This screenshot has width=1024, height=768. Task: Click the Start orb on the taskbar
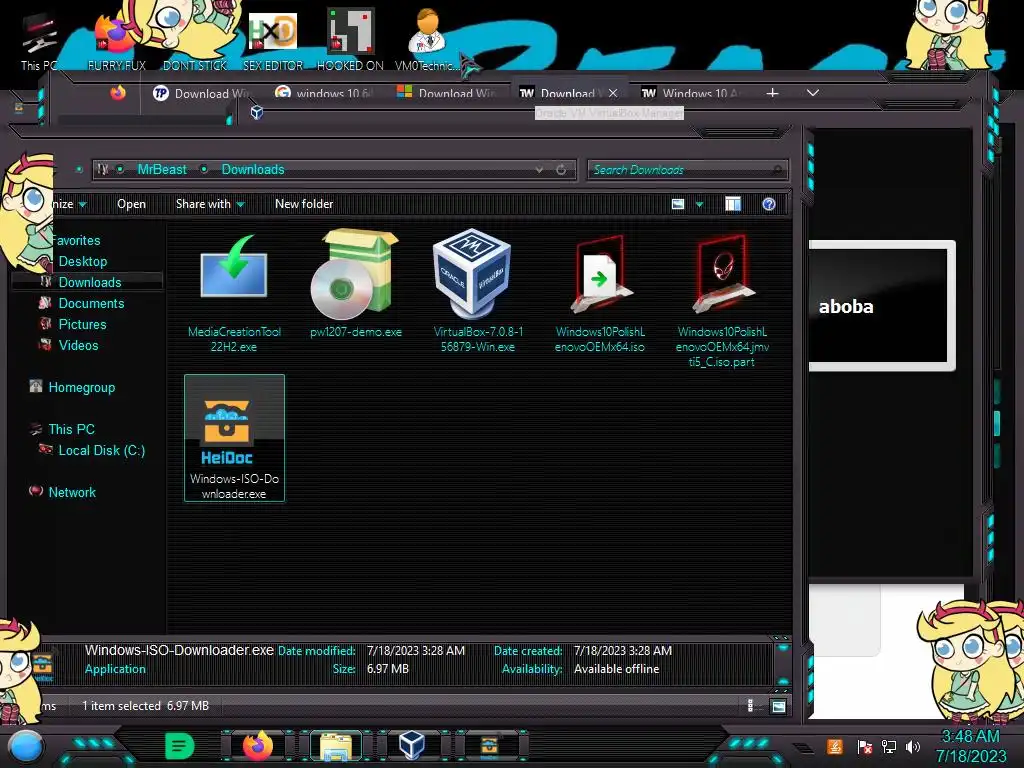click(26, 747)
